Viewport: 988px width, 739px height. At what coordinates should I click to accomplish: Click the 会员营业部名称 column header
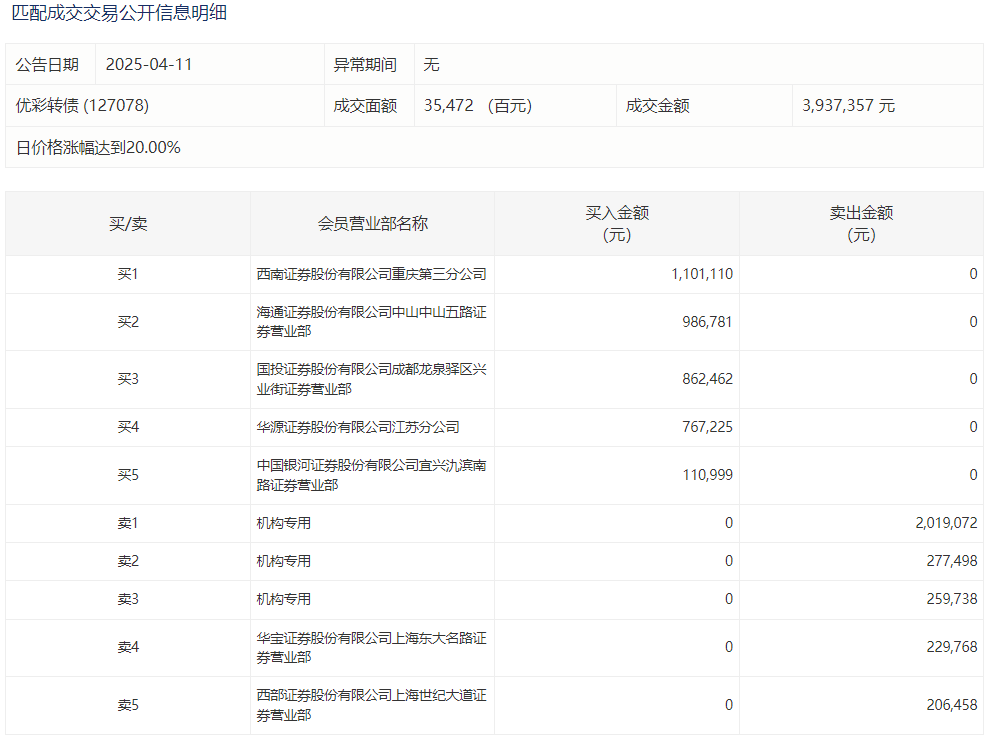(x=372, y=224)
